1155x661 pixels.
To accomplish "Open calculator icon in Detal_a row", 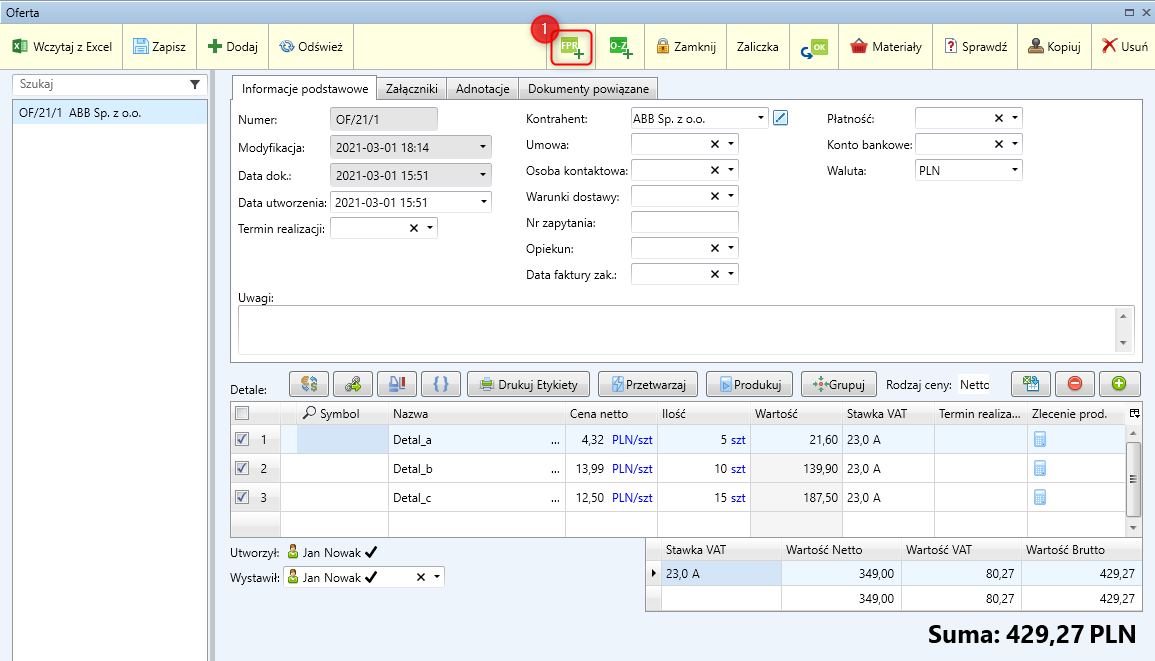I will 1040,439.
